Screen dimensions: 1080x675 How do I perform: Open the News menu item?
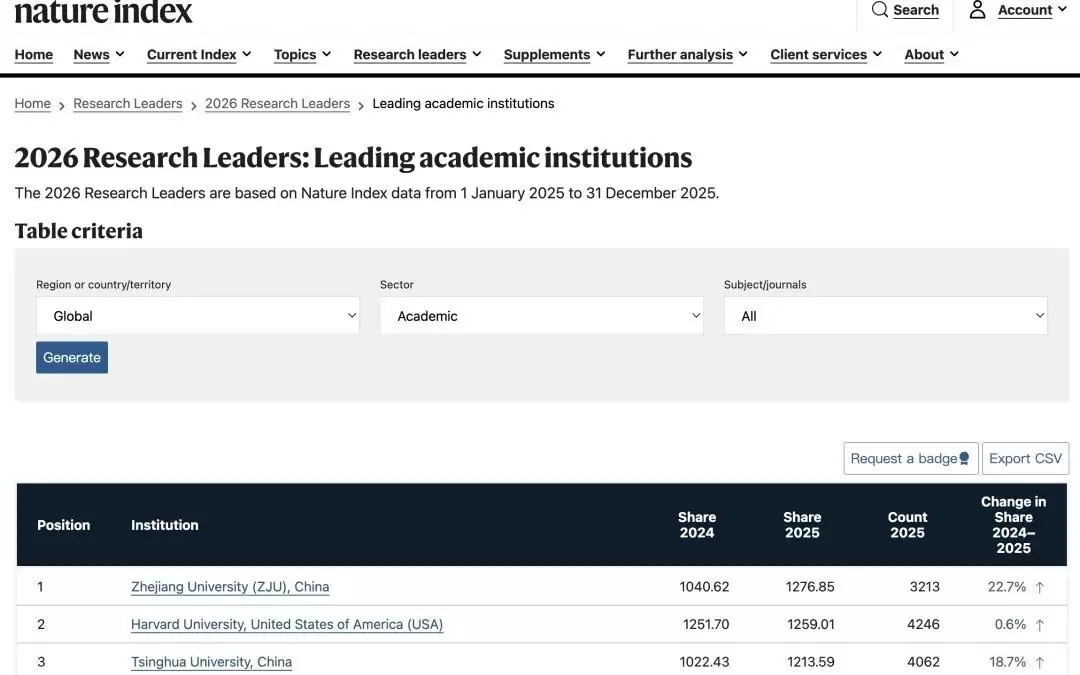tap(92, 54)
